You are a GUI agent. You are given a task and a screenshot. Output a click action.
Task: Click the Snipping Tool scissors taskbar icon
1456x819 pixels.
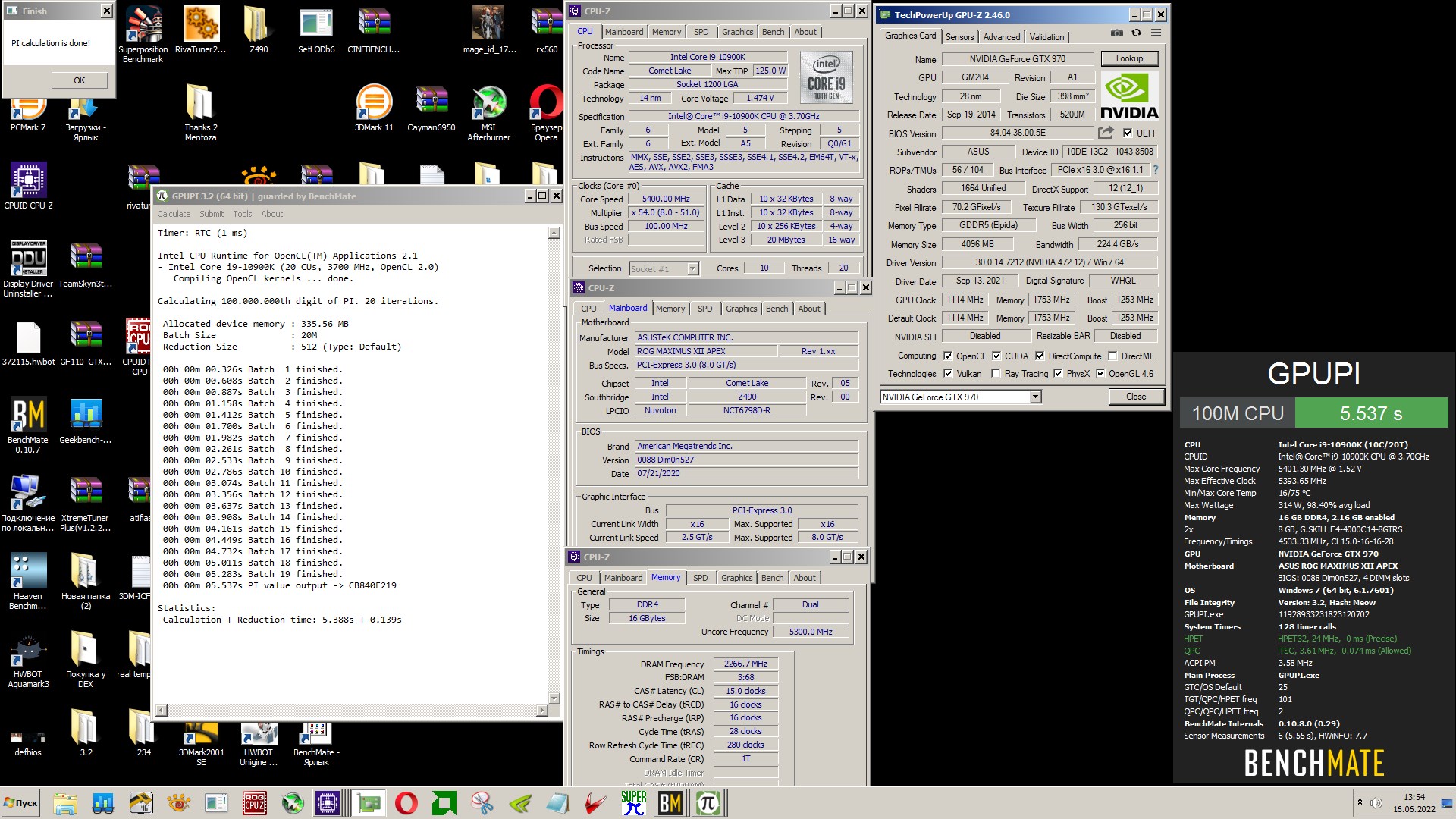pyautogui.click(x=482, y=803)
